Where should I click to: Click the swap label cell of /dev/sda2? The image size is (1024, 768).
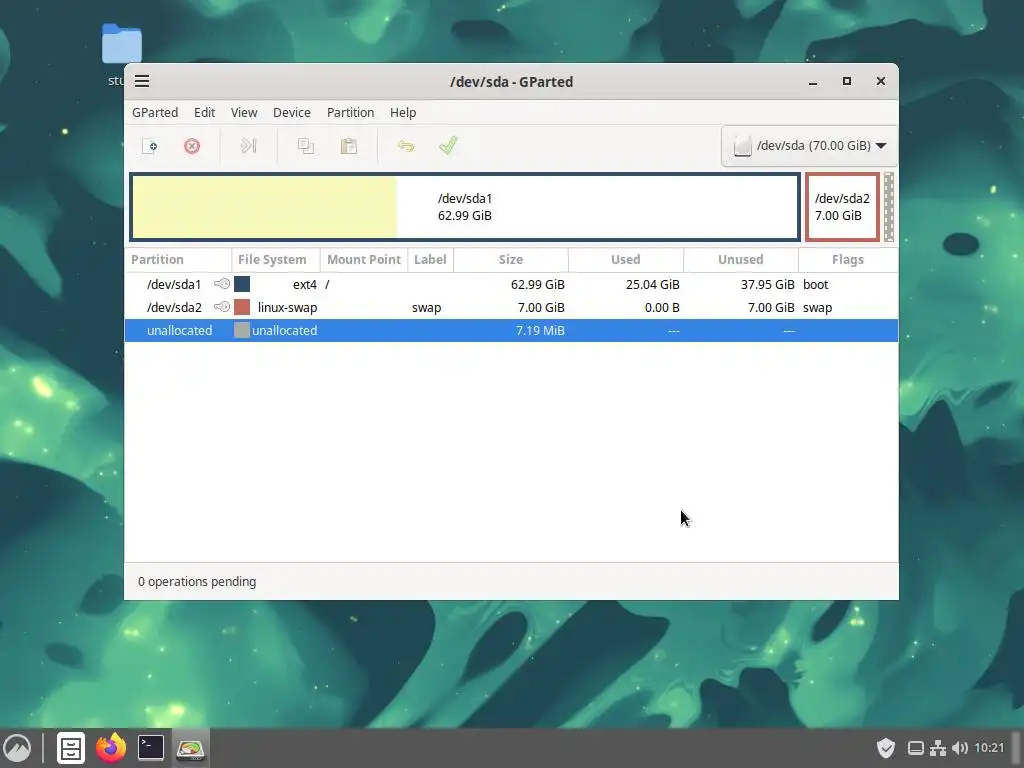point(426,307)
